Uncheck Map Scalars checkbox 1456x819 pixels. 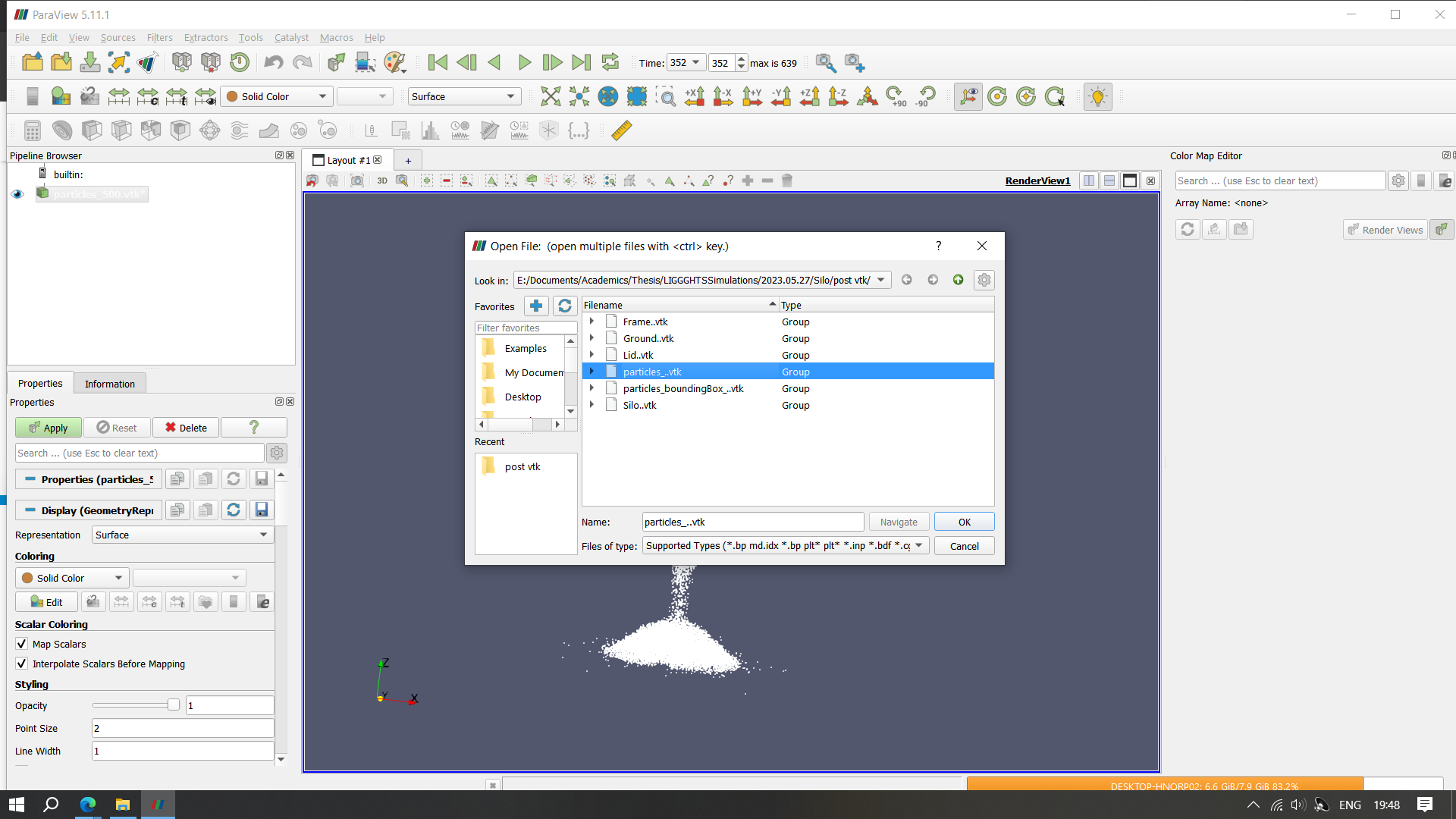tap(22, 644)
